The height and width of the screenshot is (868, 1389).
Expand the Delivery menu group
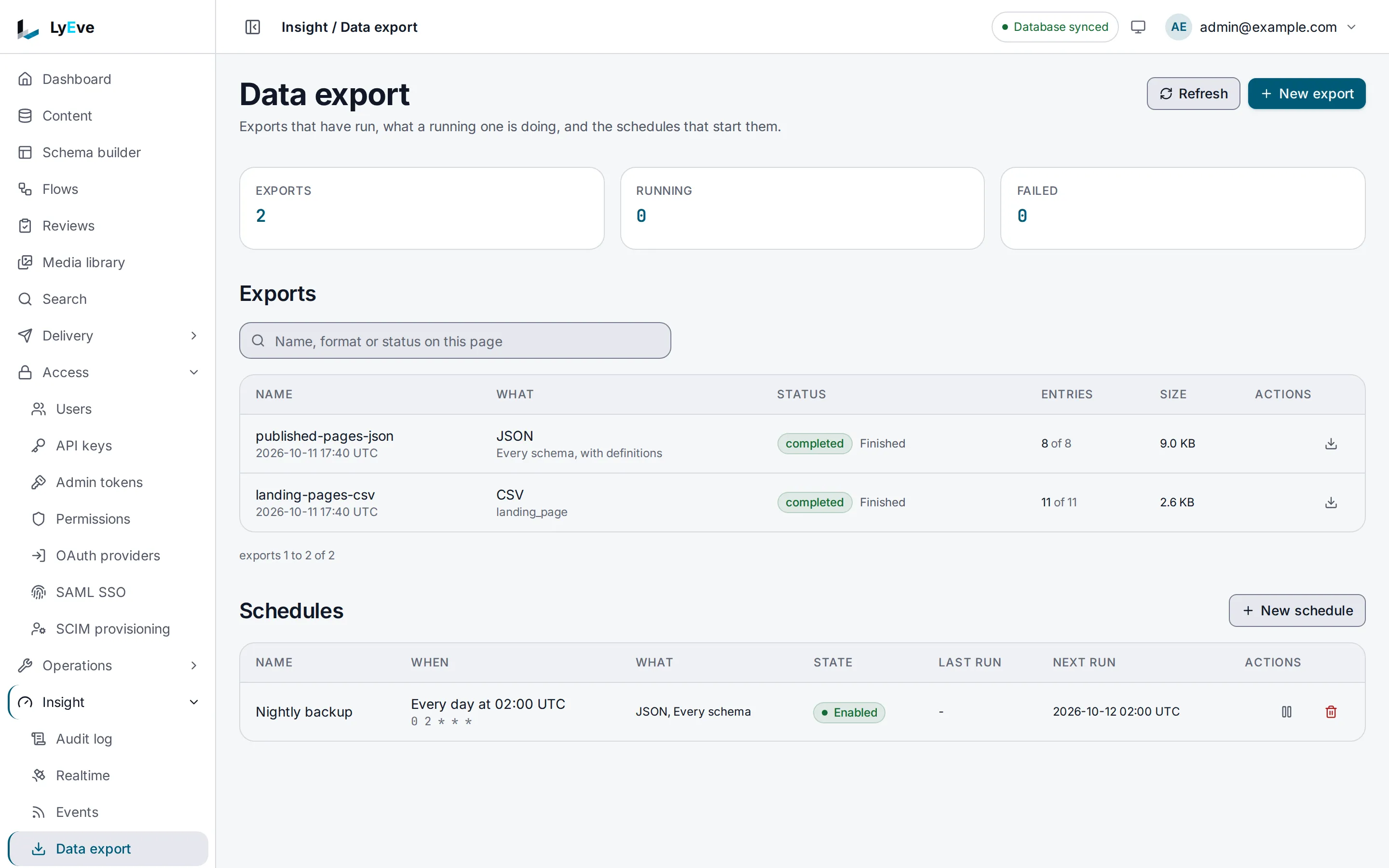108,336
